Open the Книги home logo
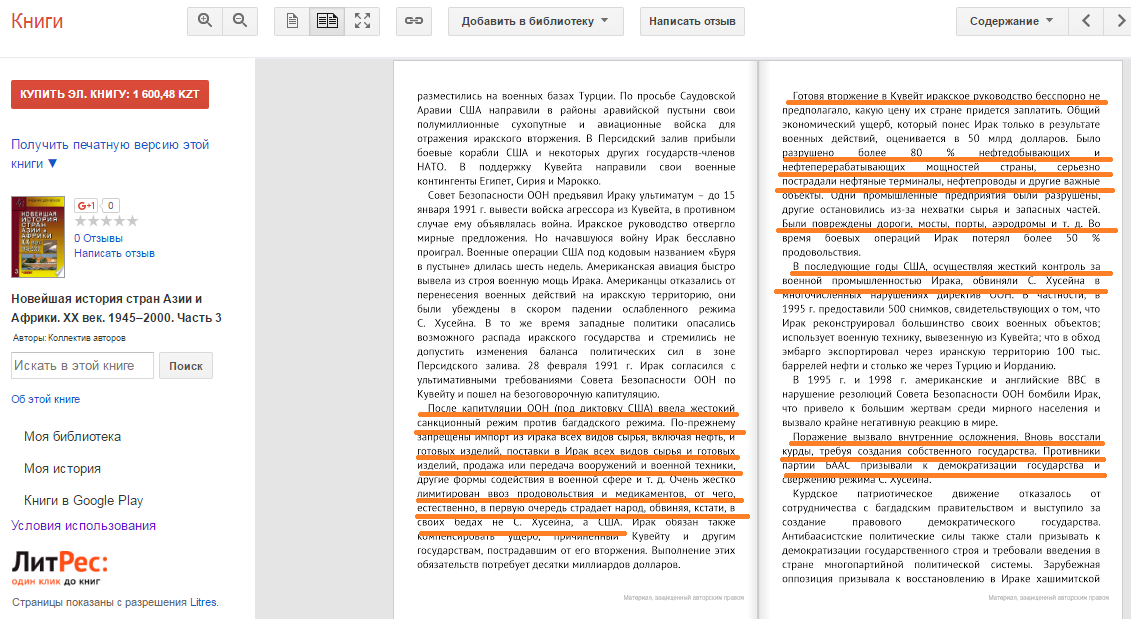This screenshot has width=1131, height=619. 37,21
